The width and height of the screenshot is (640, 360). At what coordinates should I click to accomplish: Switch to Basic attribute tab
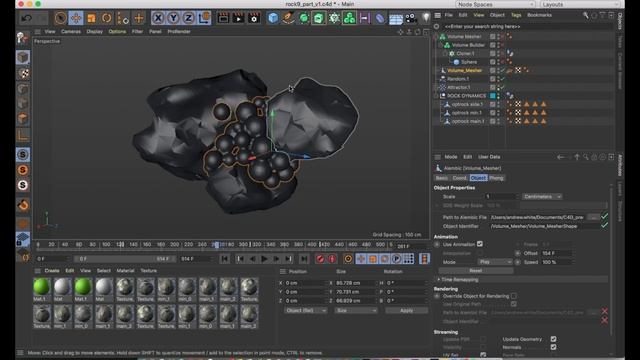(442, 178)
